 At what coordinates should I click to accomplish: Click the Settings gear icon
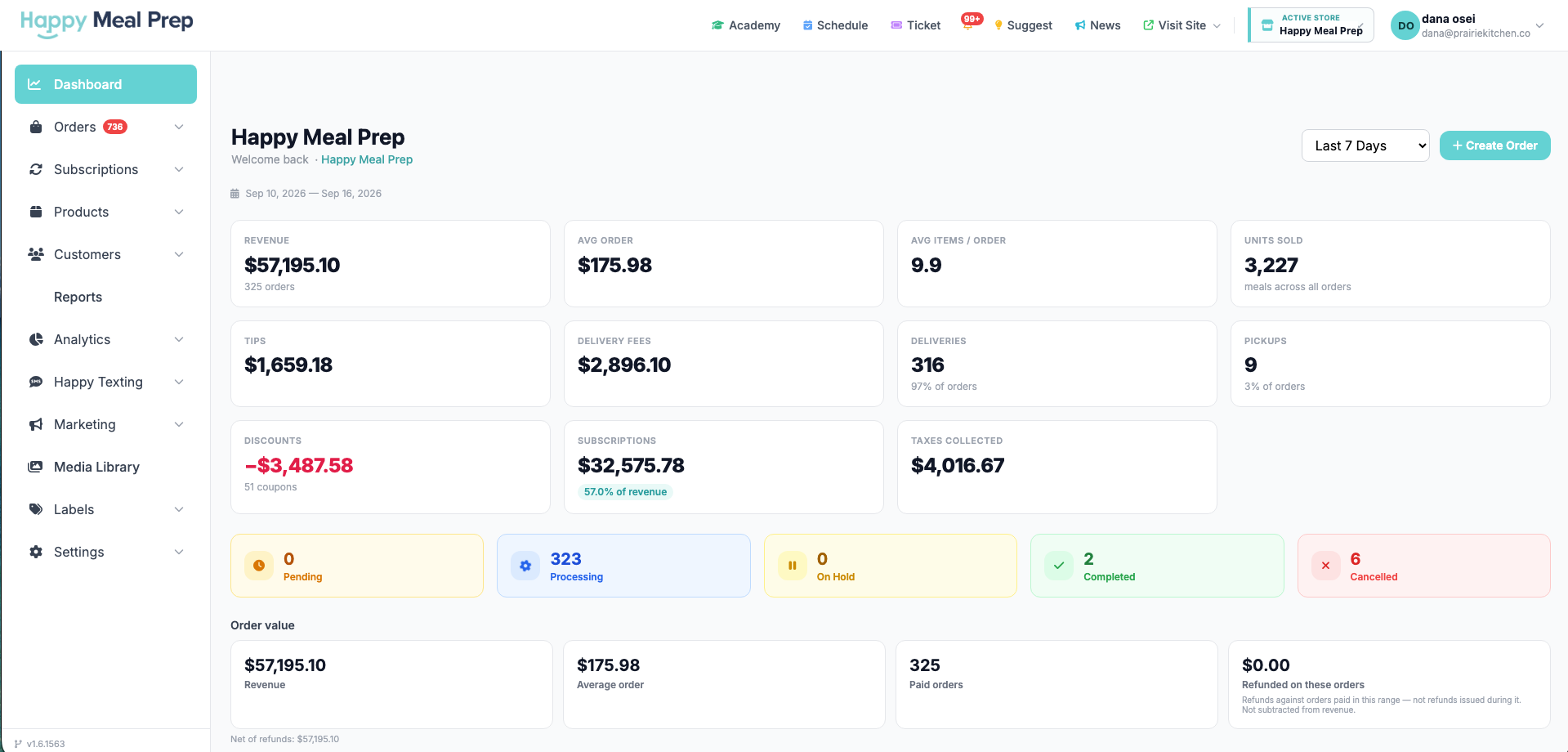(x=36, y=552)
